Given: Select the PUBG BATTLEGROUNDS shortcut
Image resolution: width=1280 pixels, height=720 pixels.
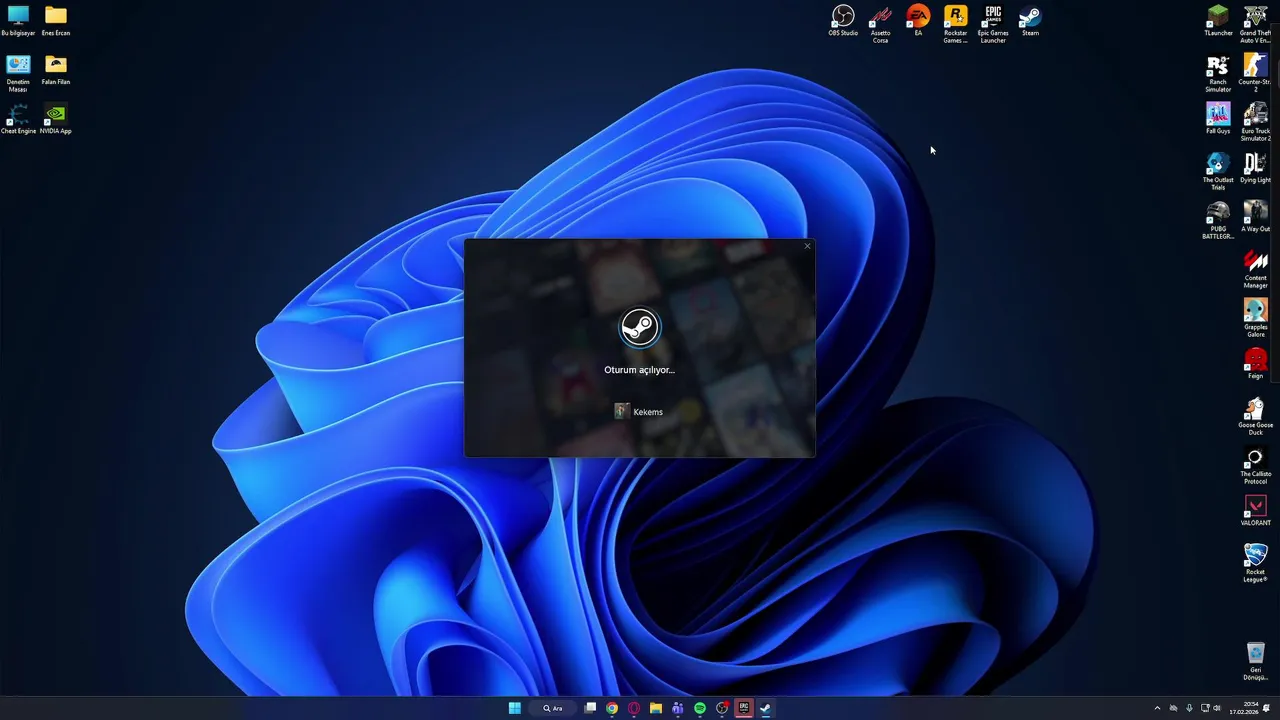Looking at the screenshot, I should (x=1218, y=220).
